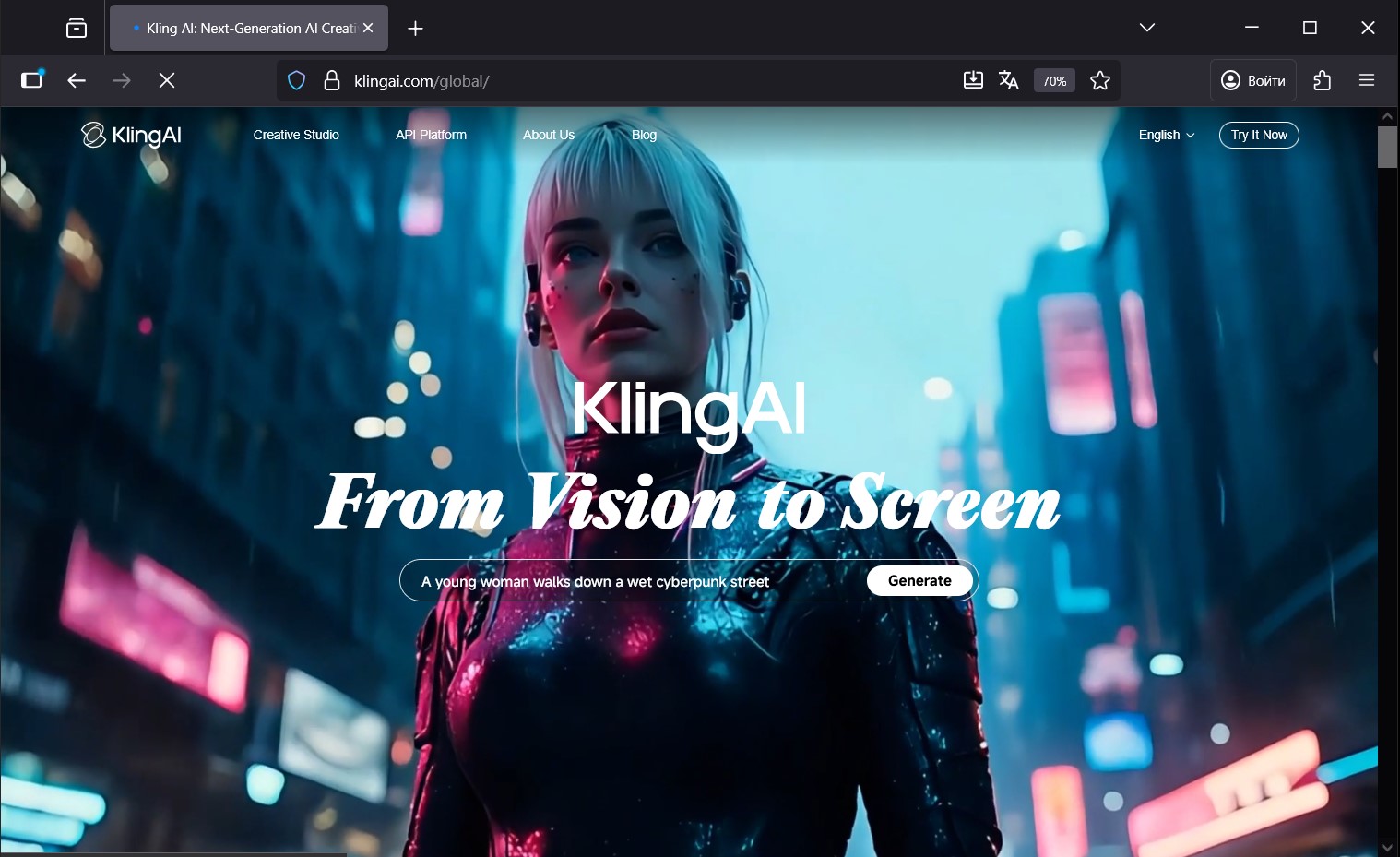This screenshot has width=1400, height=857.
Task: Bookmark this page with the star
Action: 1100,80
